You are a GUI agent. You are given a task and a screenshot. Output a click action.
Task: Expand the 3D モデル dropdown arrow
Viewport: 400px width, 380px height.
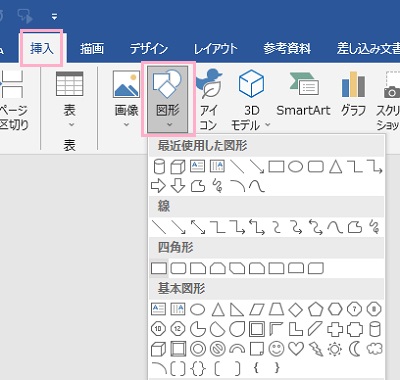pyautogui.click(x=268, y=125)
